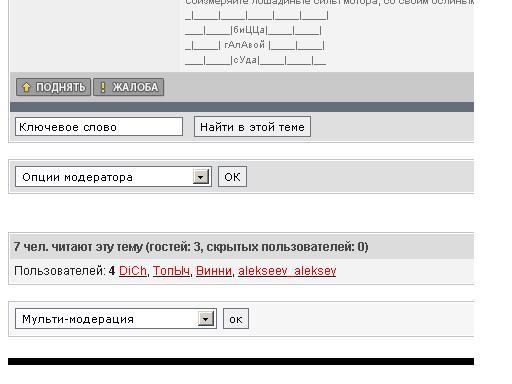The image size is (512, 384).
Task: Expand the arrow of the Мульти-модерация list
Action: pyautogui.click(x=206, y=319)
